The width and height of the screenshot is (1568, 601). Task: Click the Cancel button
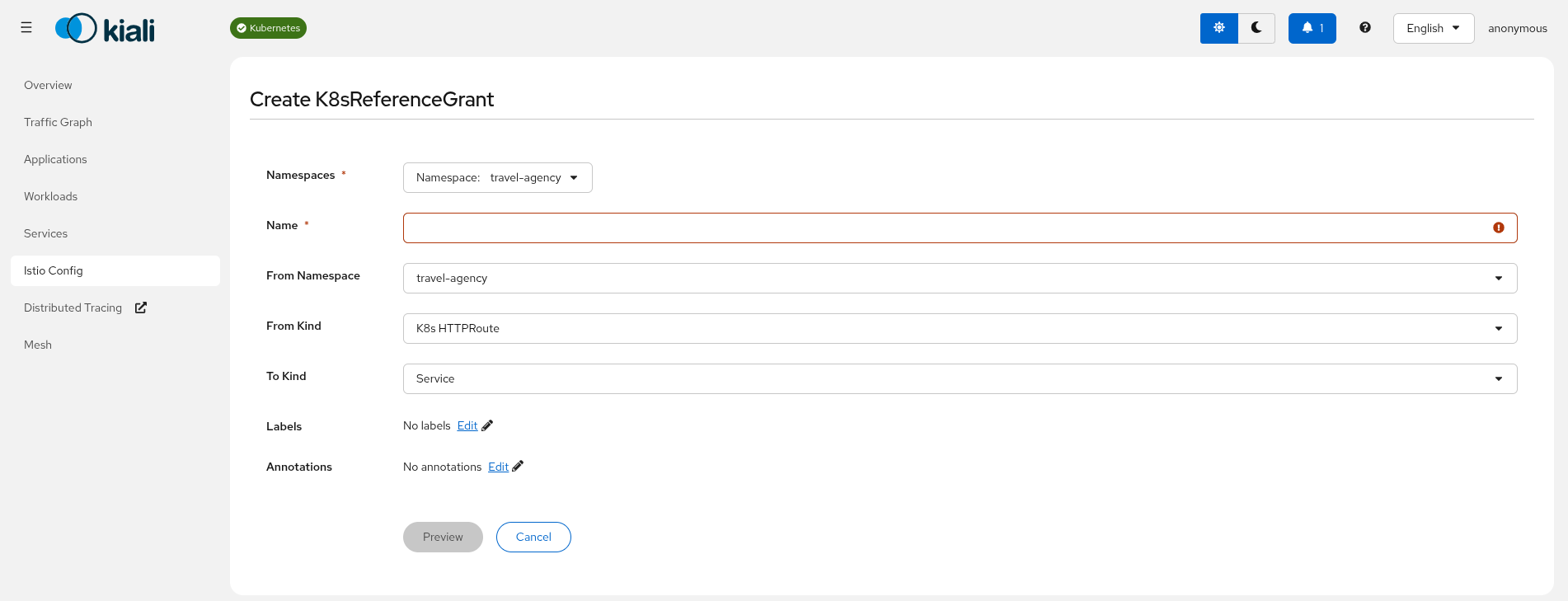point(533,537)
